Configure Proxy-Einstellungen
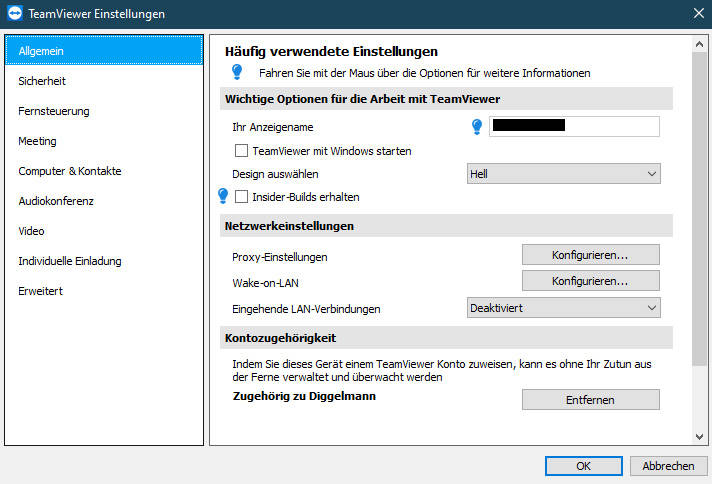 [x=590, y=255]
